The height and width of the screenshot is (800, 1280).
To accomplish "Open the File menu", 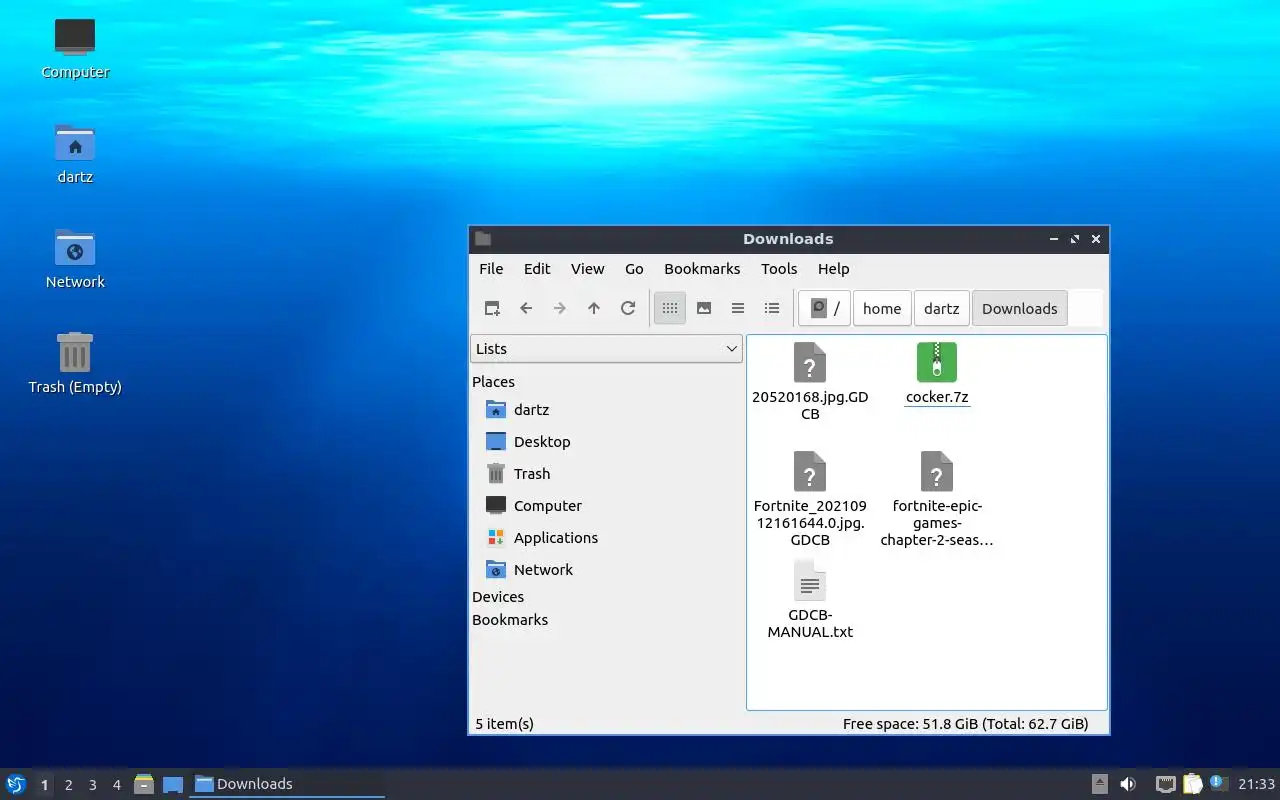I will point(491,269).
